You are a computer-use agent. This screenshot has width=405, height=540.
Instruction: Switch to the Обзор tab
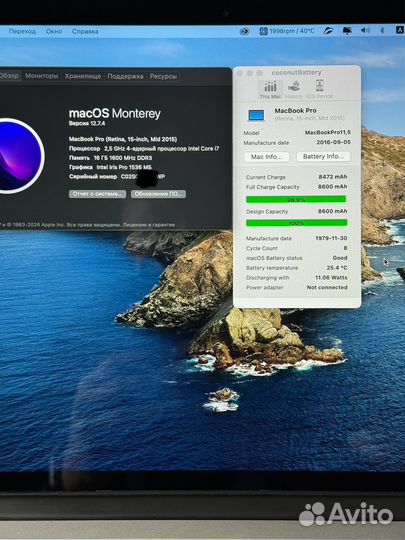coord(9,76)
